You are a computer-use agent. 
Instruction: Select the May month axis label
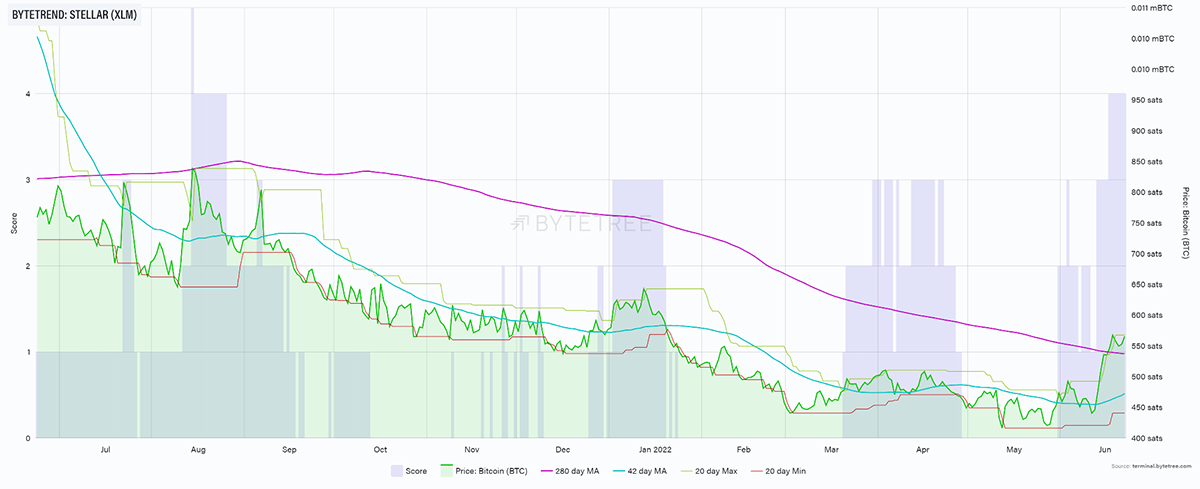tap(1012, 451)
